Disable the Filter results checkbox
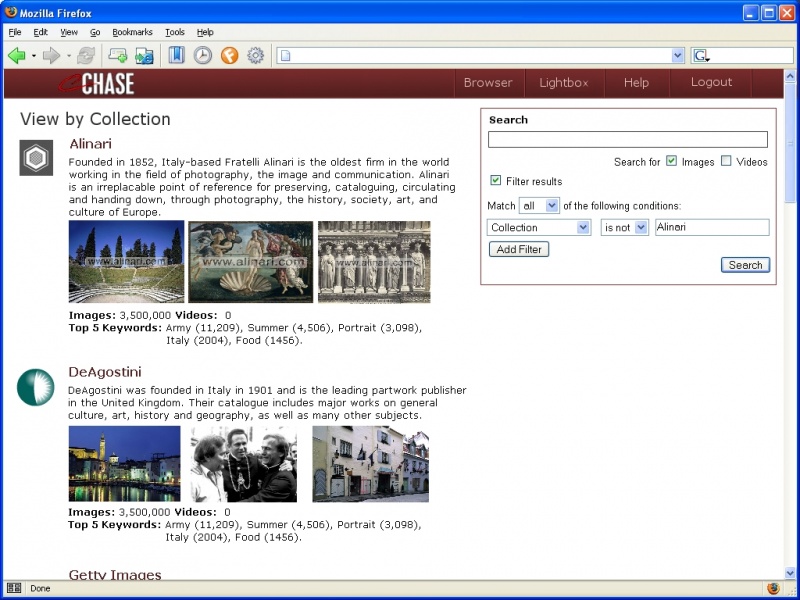Screen dimensions: 800x600 (495, 180)
